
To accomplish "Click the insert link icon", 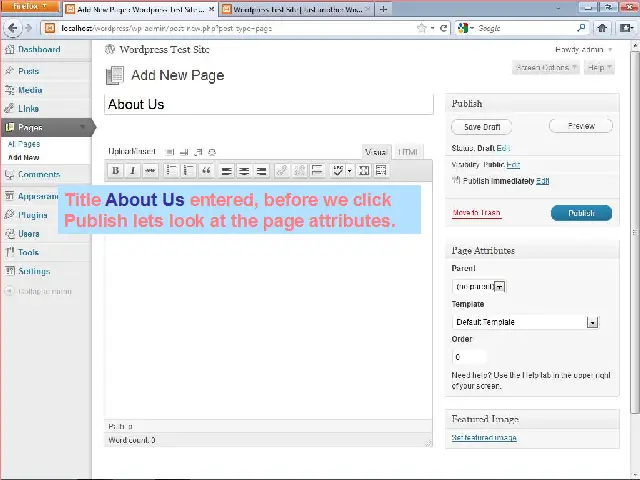I will tap(282, 171).
